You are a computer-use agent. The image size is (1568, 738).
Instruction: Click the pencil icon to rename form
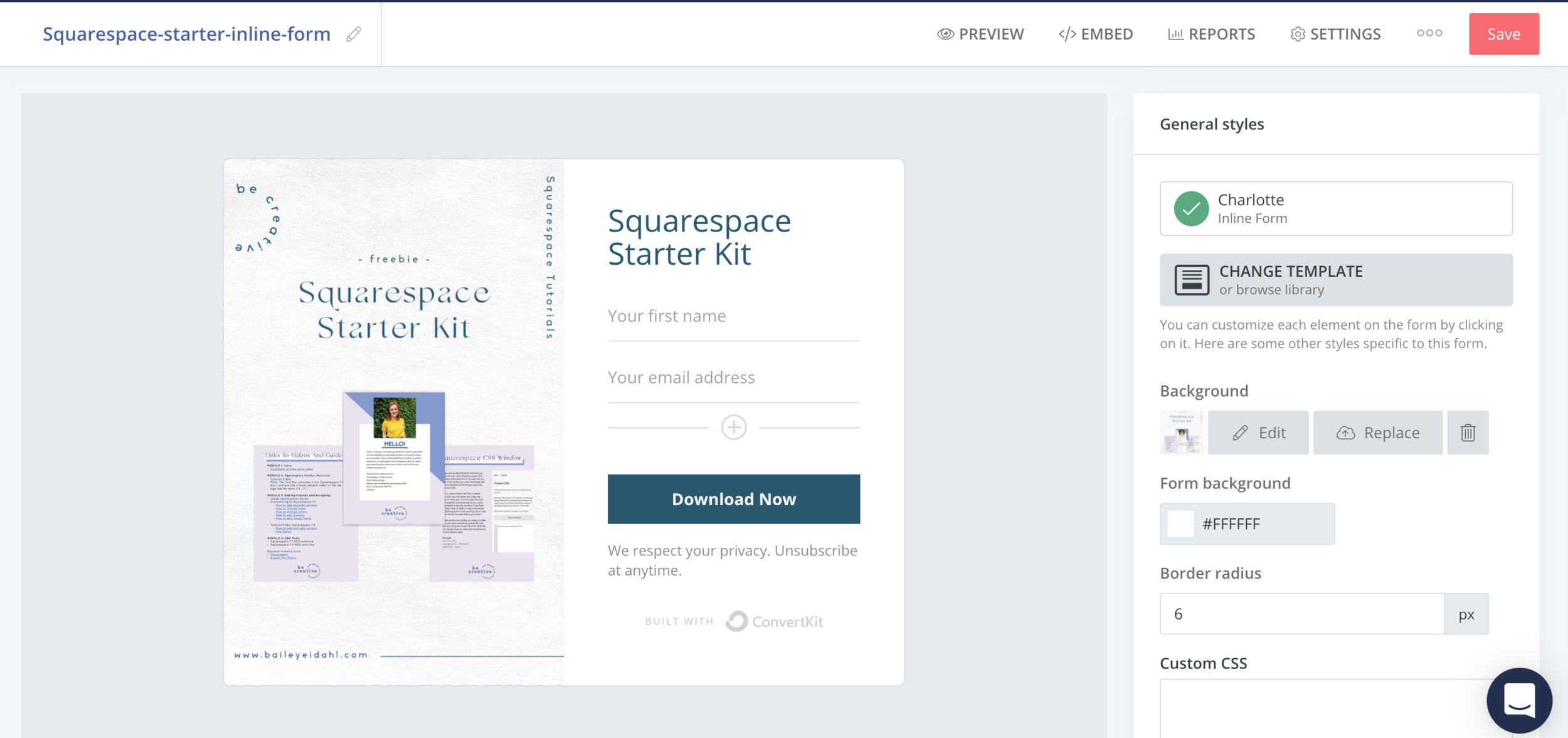pyautogui.click(x=354, y=34)
